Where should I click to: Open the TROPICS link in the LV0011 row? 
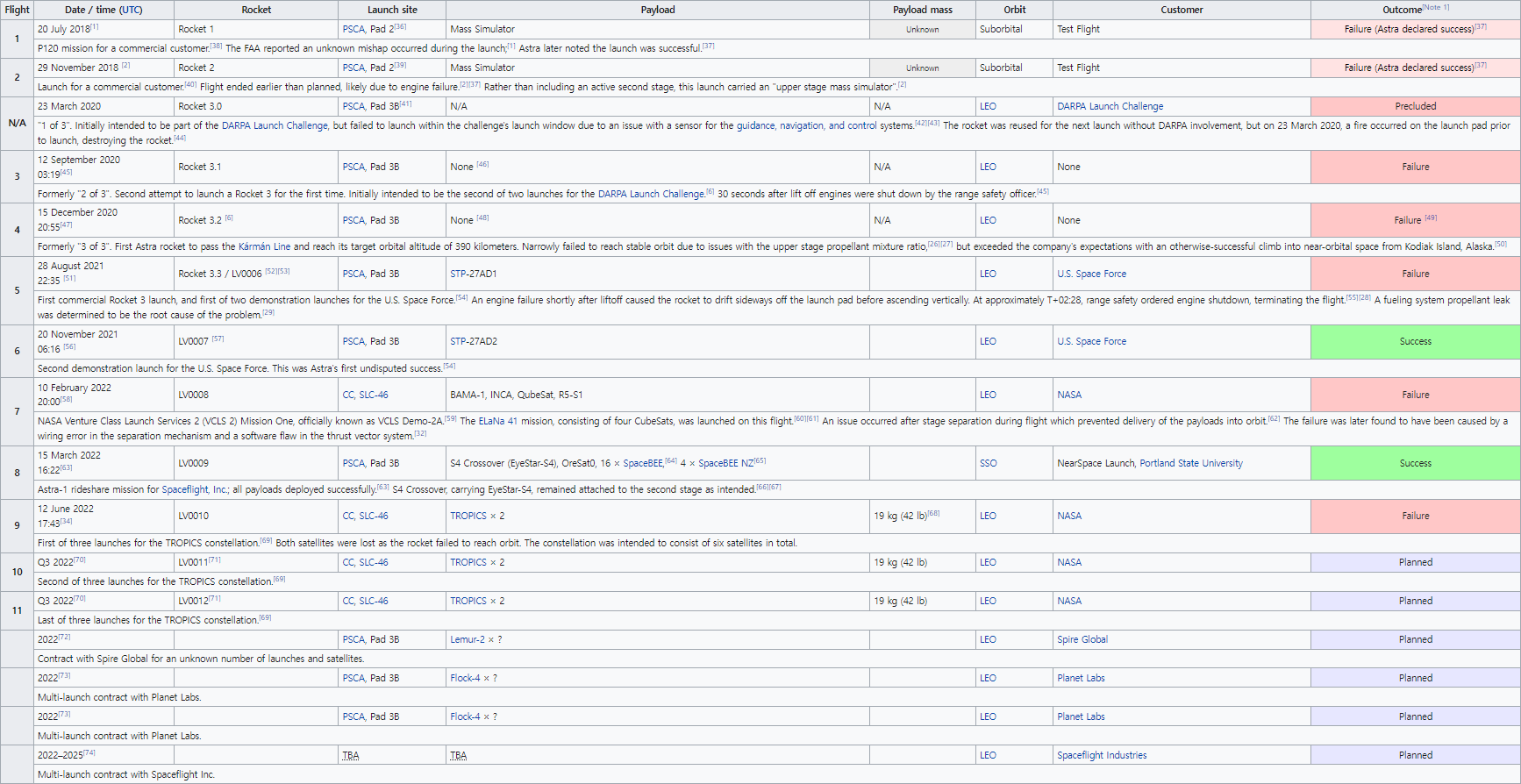click(468, 562)
